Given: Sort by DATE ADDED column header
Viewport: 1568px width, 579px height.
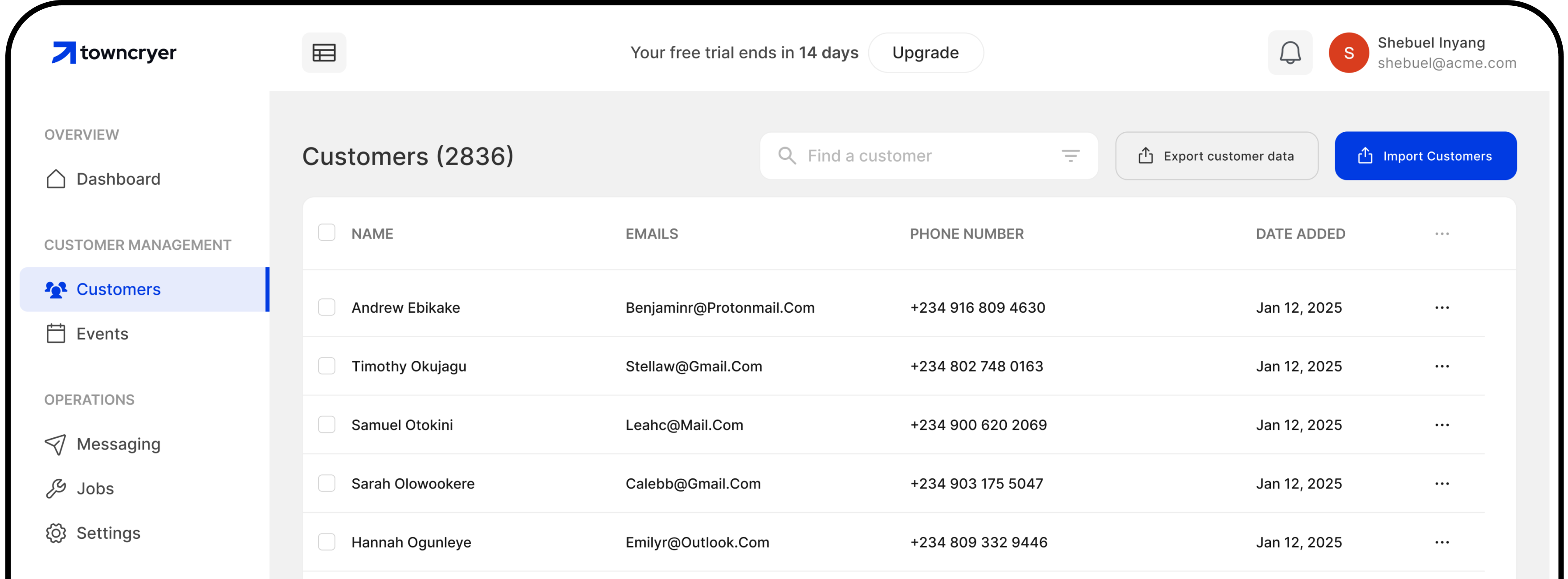Looking at the screenshot, I should [1300, 234].
